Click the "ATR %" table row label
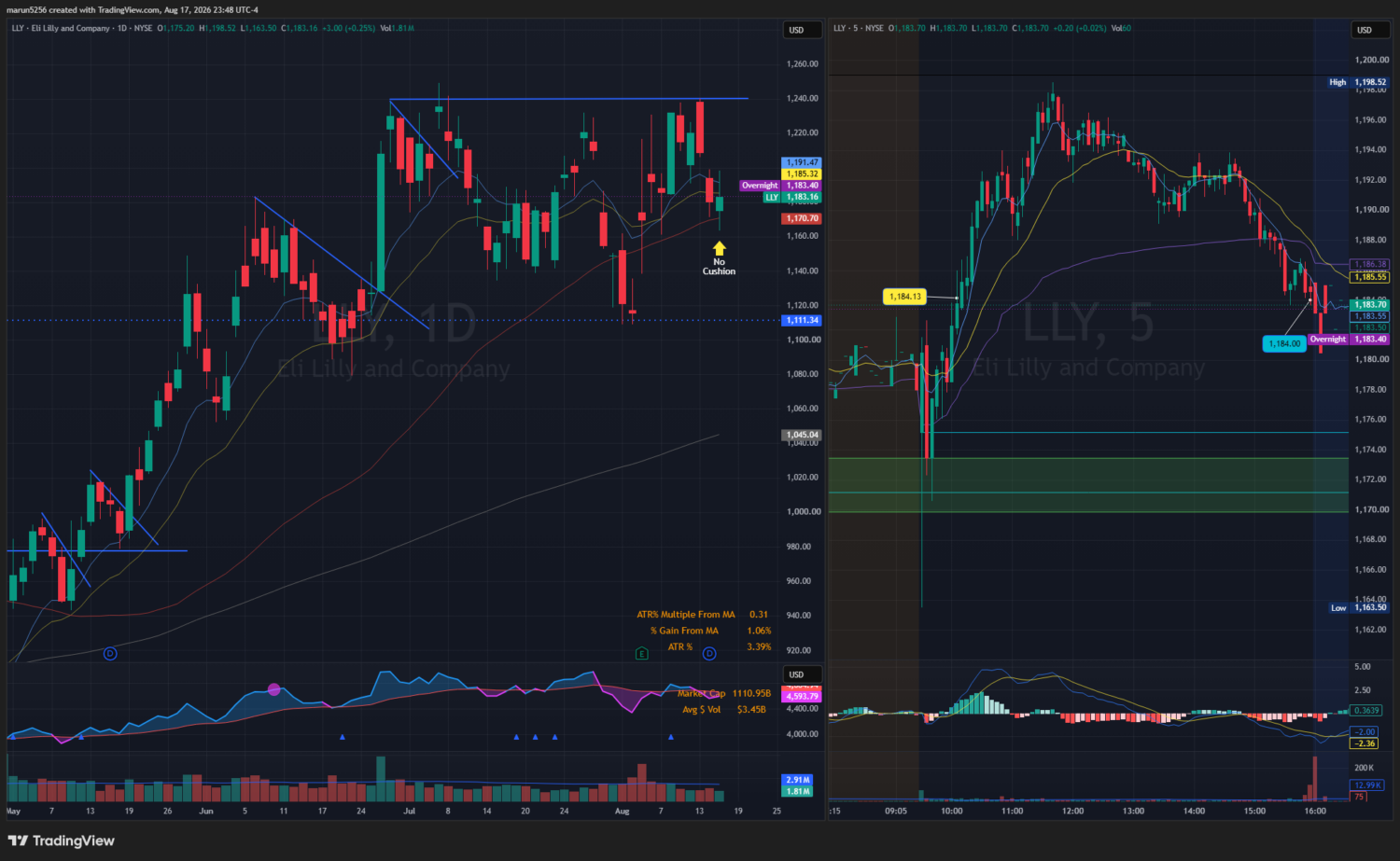The height and width of the screenshot is (861, 1400). 679,646
